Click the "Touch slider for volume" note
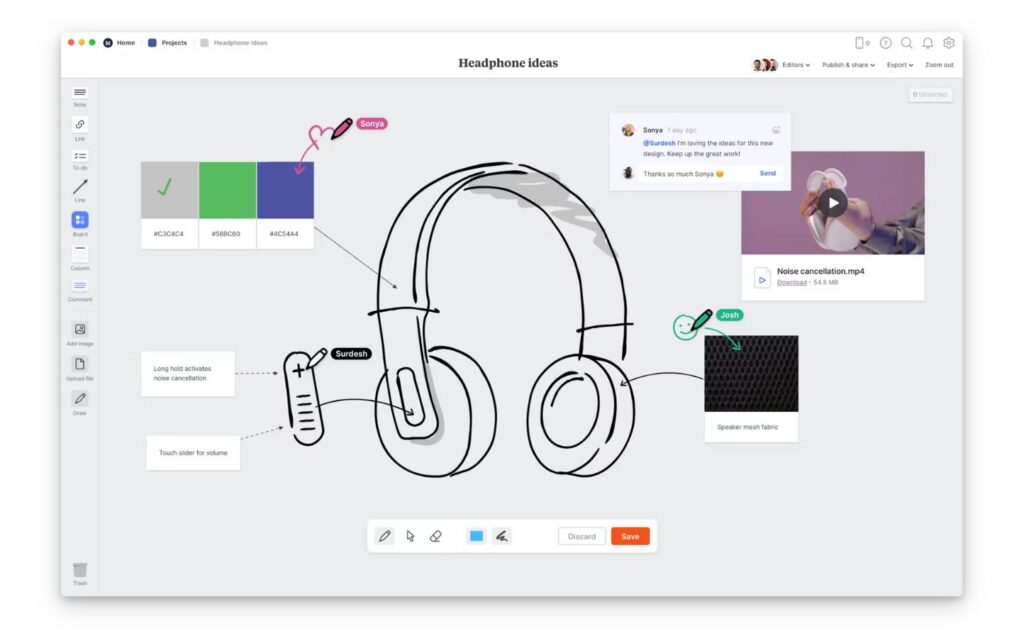The image size is (1024, 638). tap(193, 453)
